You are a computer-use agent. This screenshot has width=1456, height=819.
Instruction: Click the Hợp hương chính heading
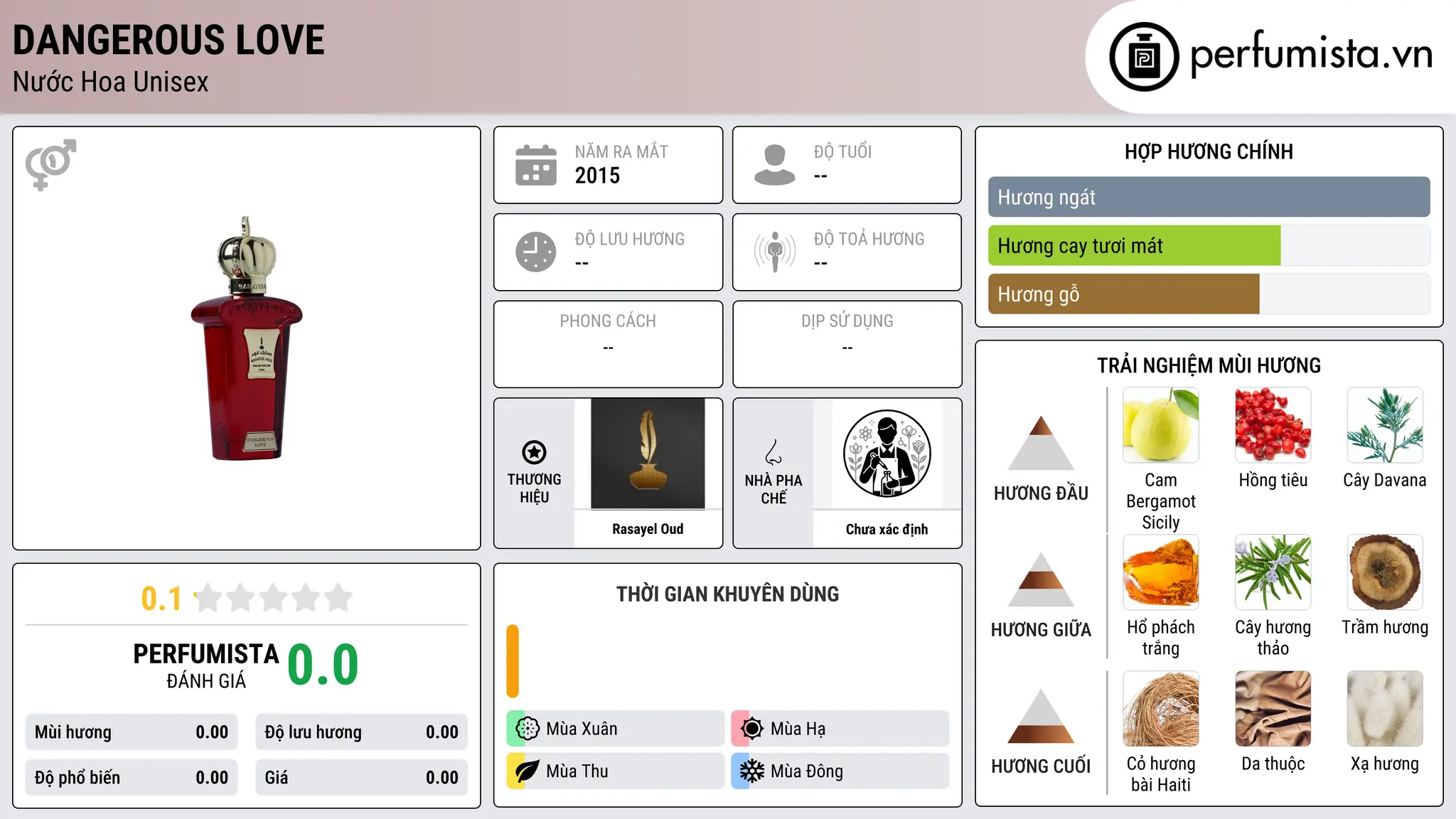[1209, 151]
